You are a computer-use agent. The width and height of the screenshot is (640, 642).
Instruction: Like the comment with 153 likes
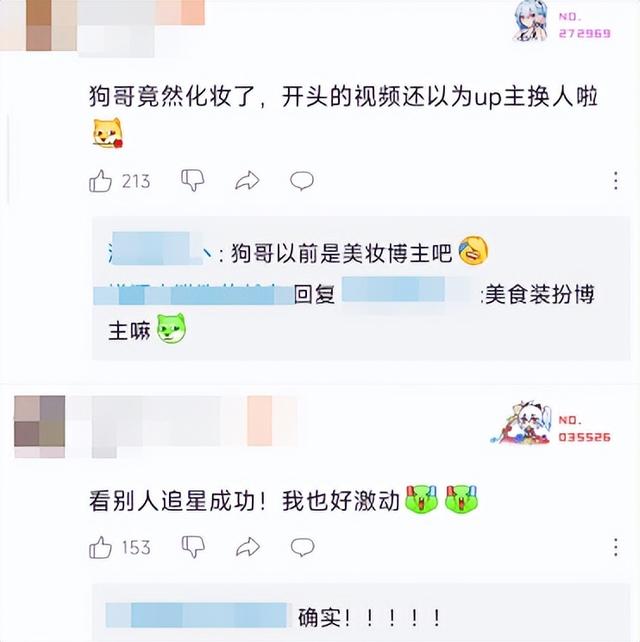tap(100, 547)
